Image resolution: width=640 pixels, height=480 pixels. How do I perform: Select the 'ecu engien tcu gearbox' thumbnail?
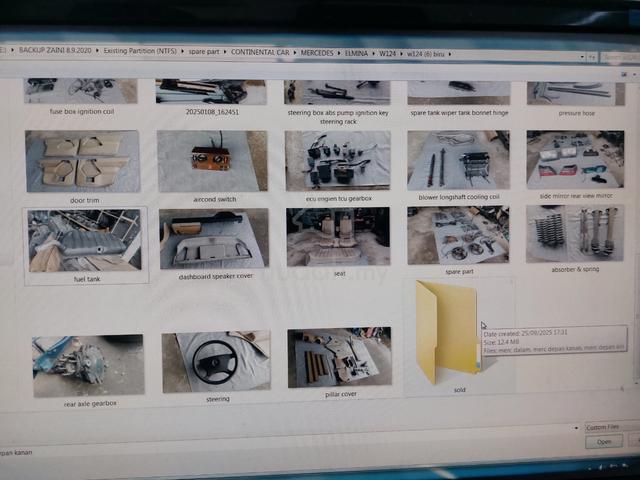(x=338, y=160)
